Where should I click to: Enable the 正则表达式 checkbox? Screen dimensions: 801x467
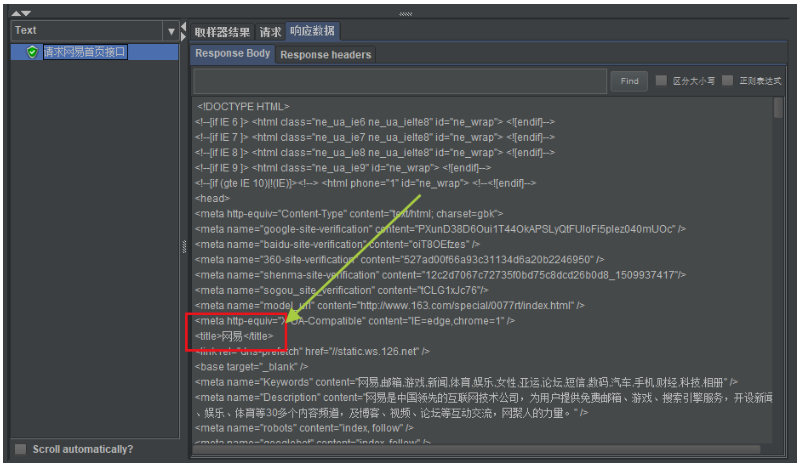click(x=727, y=81)
